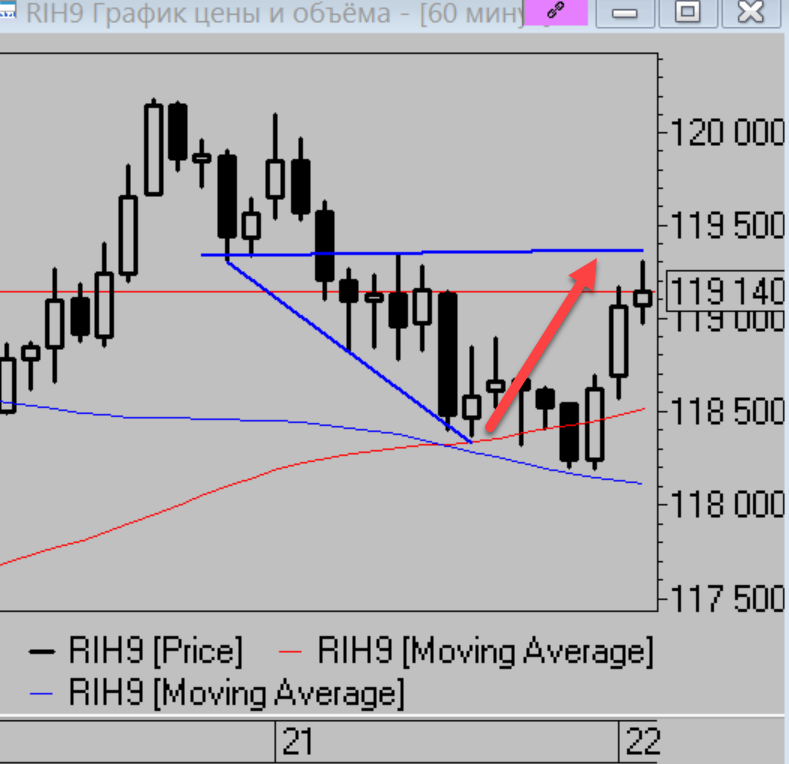Image resolution: width=789 pixels, height=764 pixels.
Task: Click the red horizontal current price line
Action: coord(200,292)
